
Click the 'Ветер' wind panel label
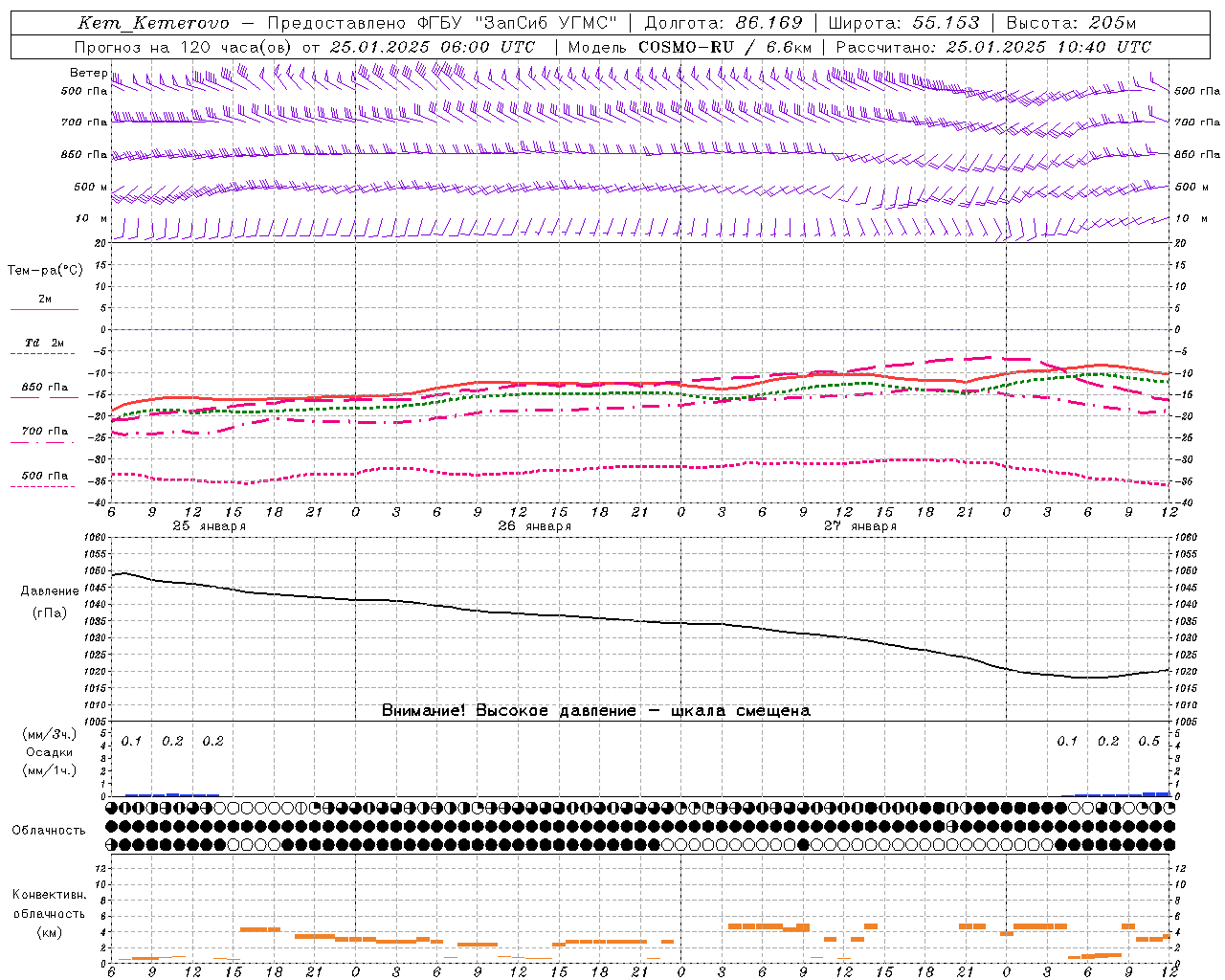click(x=88, y=73)
